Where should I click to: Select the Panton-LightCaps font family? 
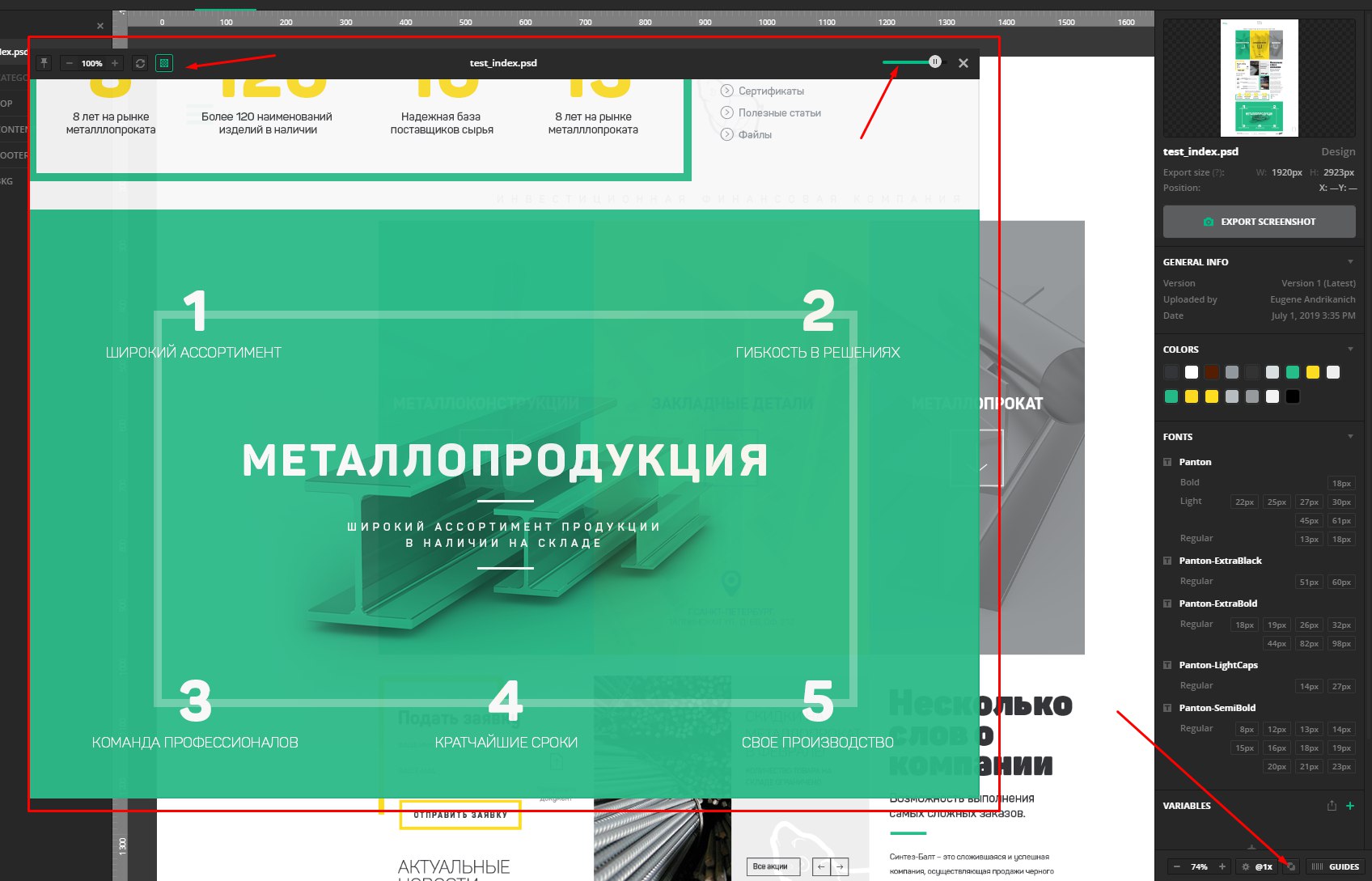[x=1218, y=665]
